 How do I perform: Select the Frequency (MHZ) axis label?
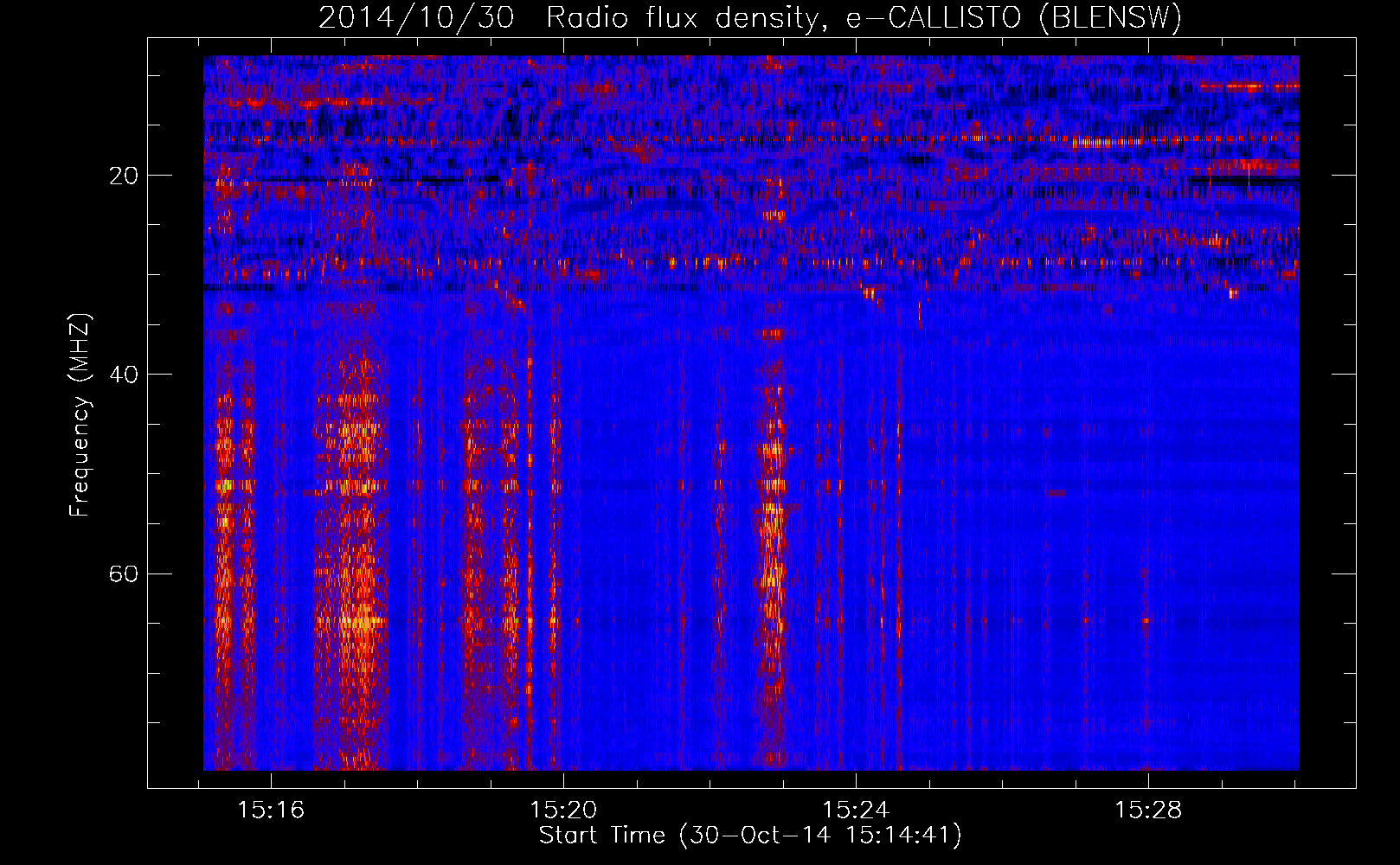(x=80, y=415)
